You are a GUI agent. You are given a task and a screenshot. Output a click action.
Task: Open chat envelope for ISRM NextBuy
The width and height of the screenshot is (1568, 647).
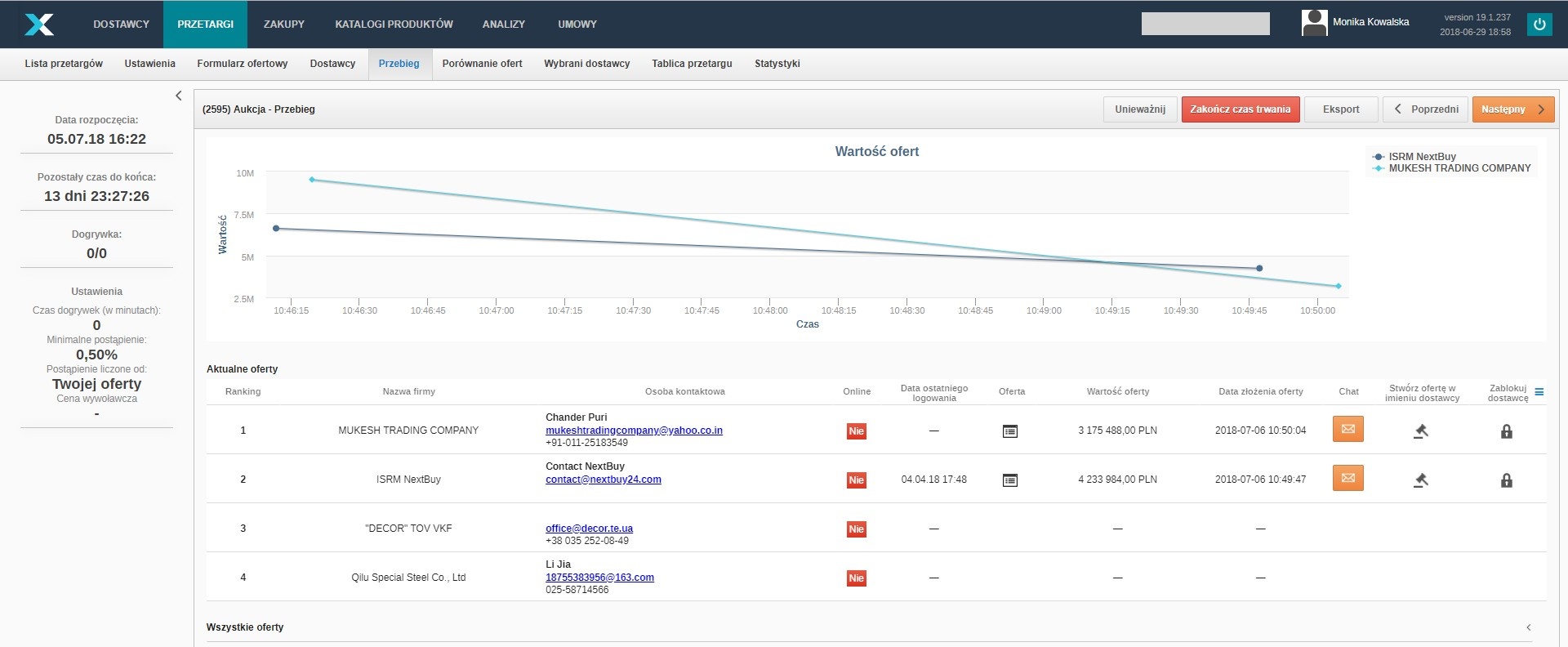(1347, 479)
